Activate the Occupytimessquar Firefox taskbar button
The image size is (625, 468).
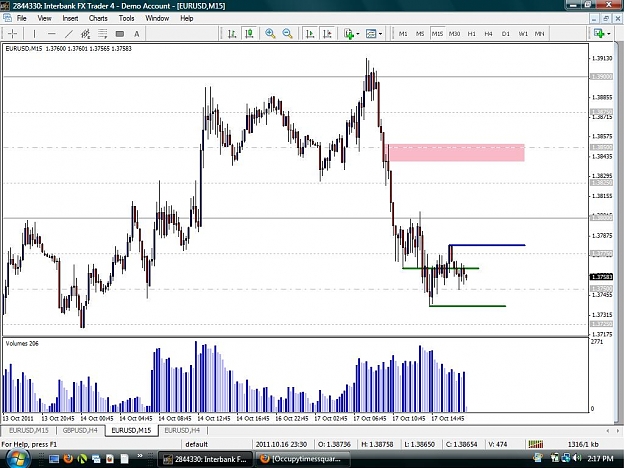click(303, 459)
